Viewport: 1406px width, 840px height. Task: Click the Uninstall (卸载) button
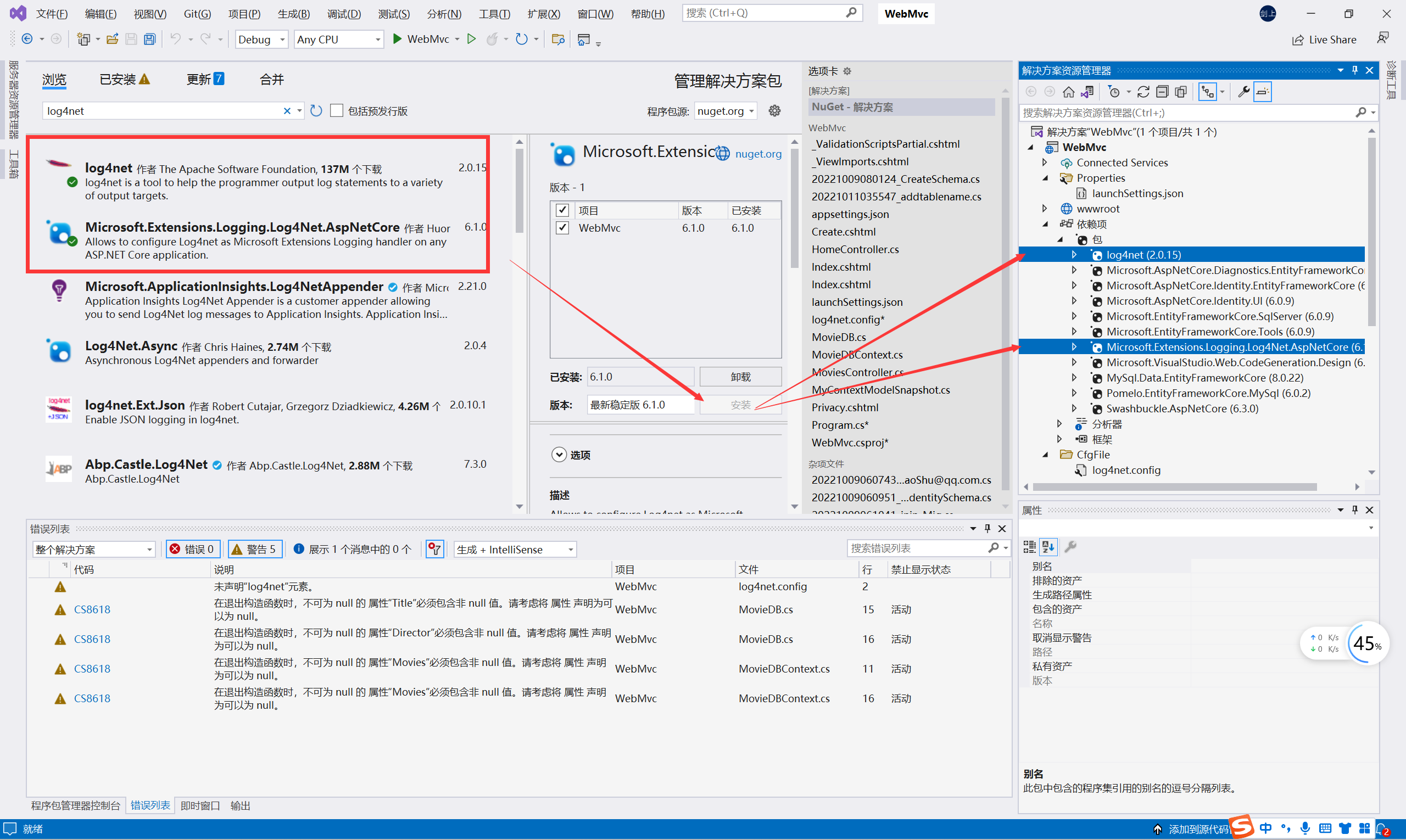[740, 377]
